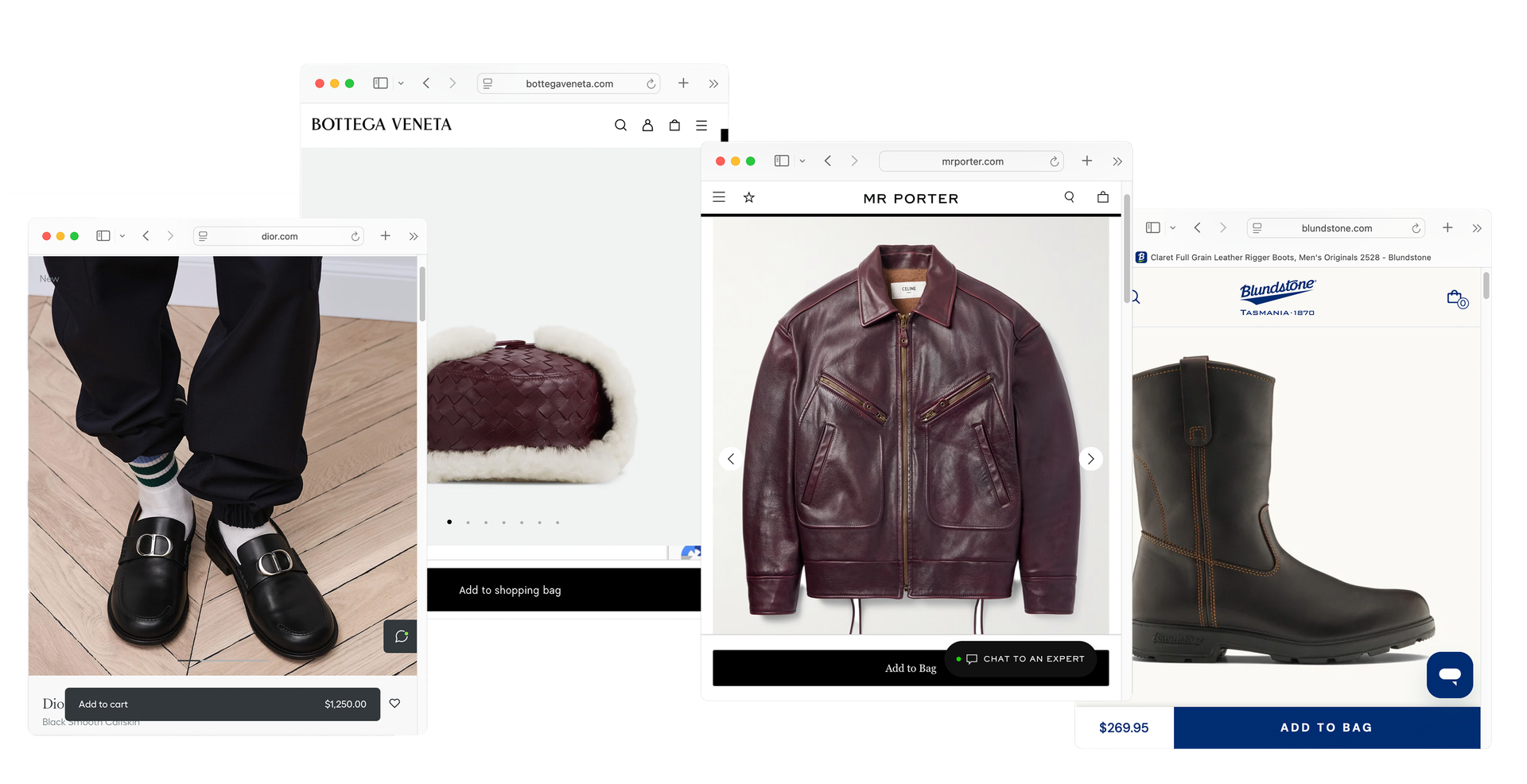Show previous jacket image with left arrow
The height and width of the screenshot is (784, 1527).
coord(731,459)
